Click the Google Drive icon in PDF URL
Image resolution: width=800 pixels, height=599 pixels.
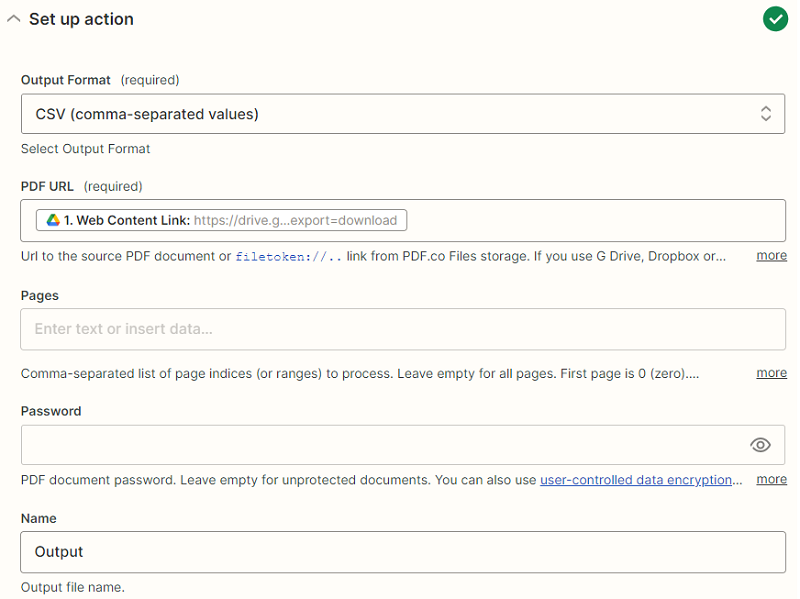pos(53,220)
